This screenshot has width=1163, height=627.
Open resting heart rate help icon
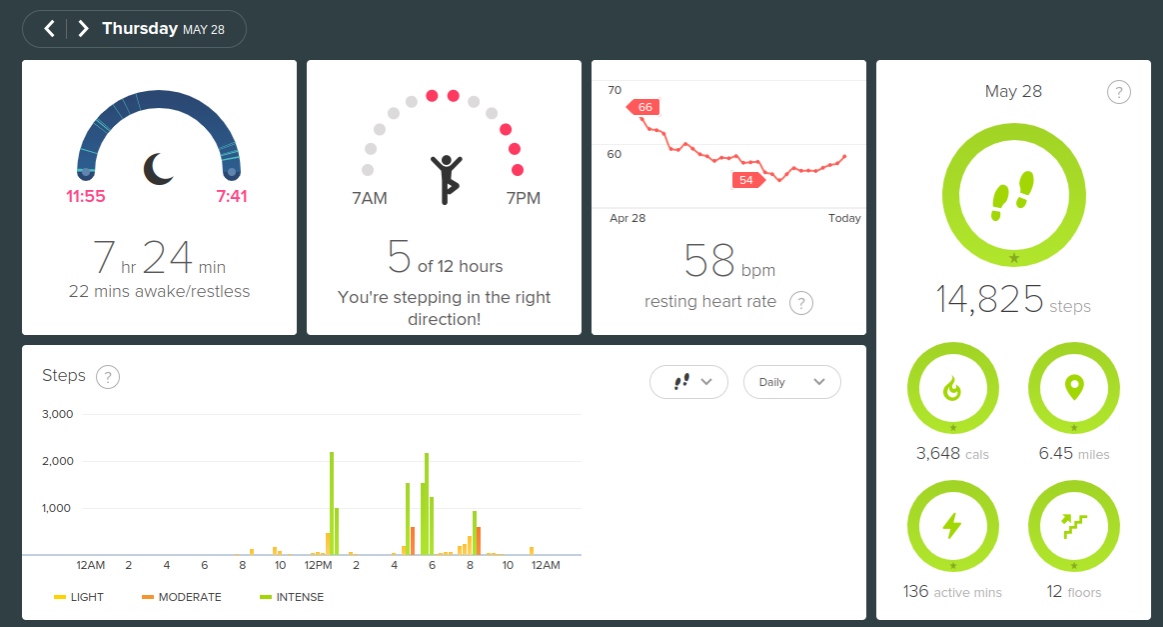click(x=801, y=303)
